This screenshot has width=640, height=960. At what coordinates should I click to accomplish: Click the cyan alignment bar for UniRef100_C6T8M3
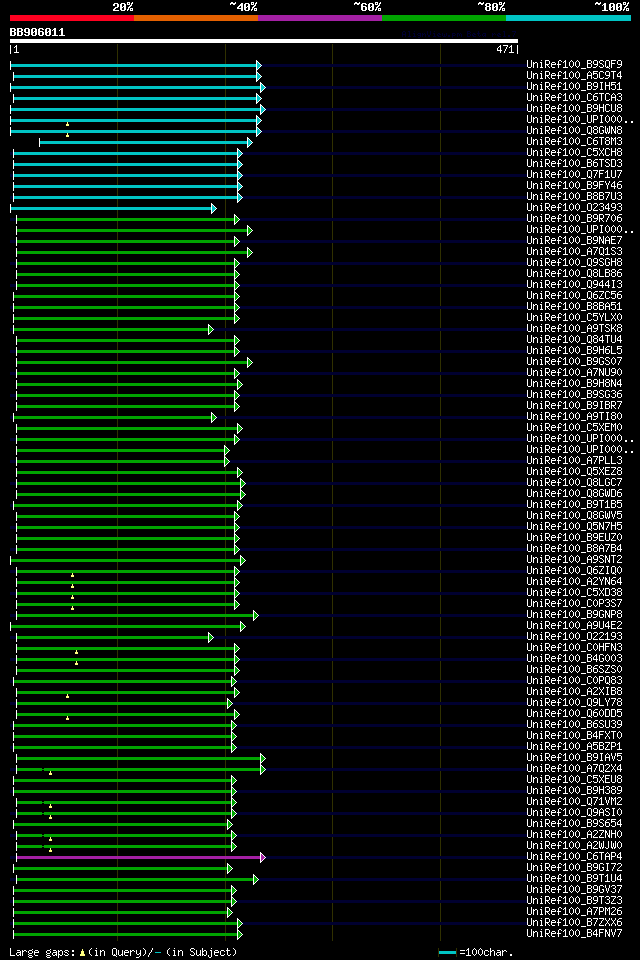pyautogui.click(x=146, y=143)
